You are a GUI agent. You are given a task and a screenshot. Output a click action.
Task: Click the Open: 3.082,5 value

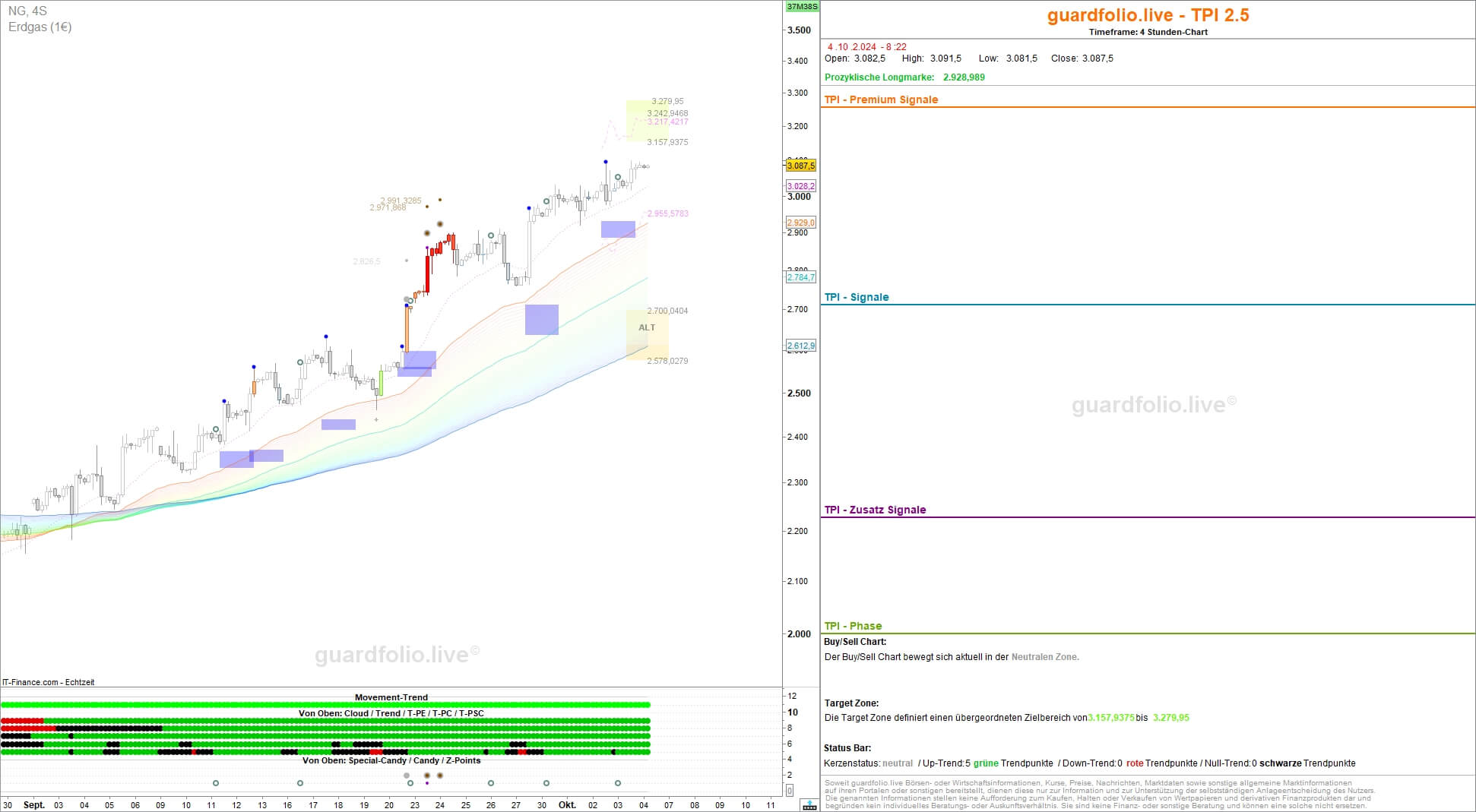(x=855, y=58)
